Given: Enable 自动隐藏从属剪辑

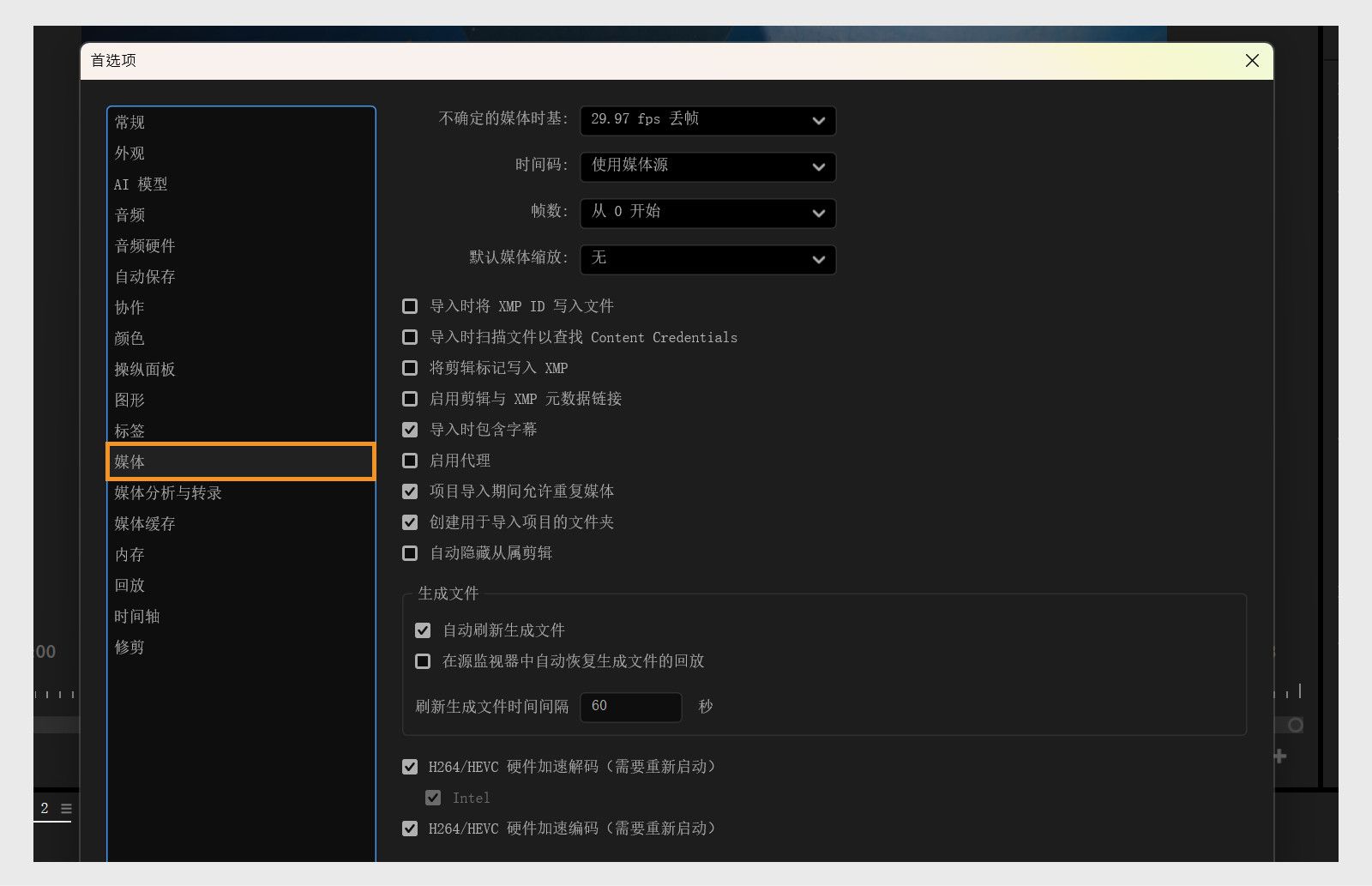Looking at the screenshot, I should click(409, 552).
